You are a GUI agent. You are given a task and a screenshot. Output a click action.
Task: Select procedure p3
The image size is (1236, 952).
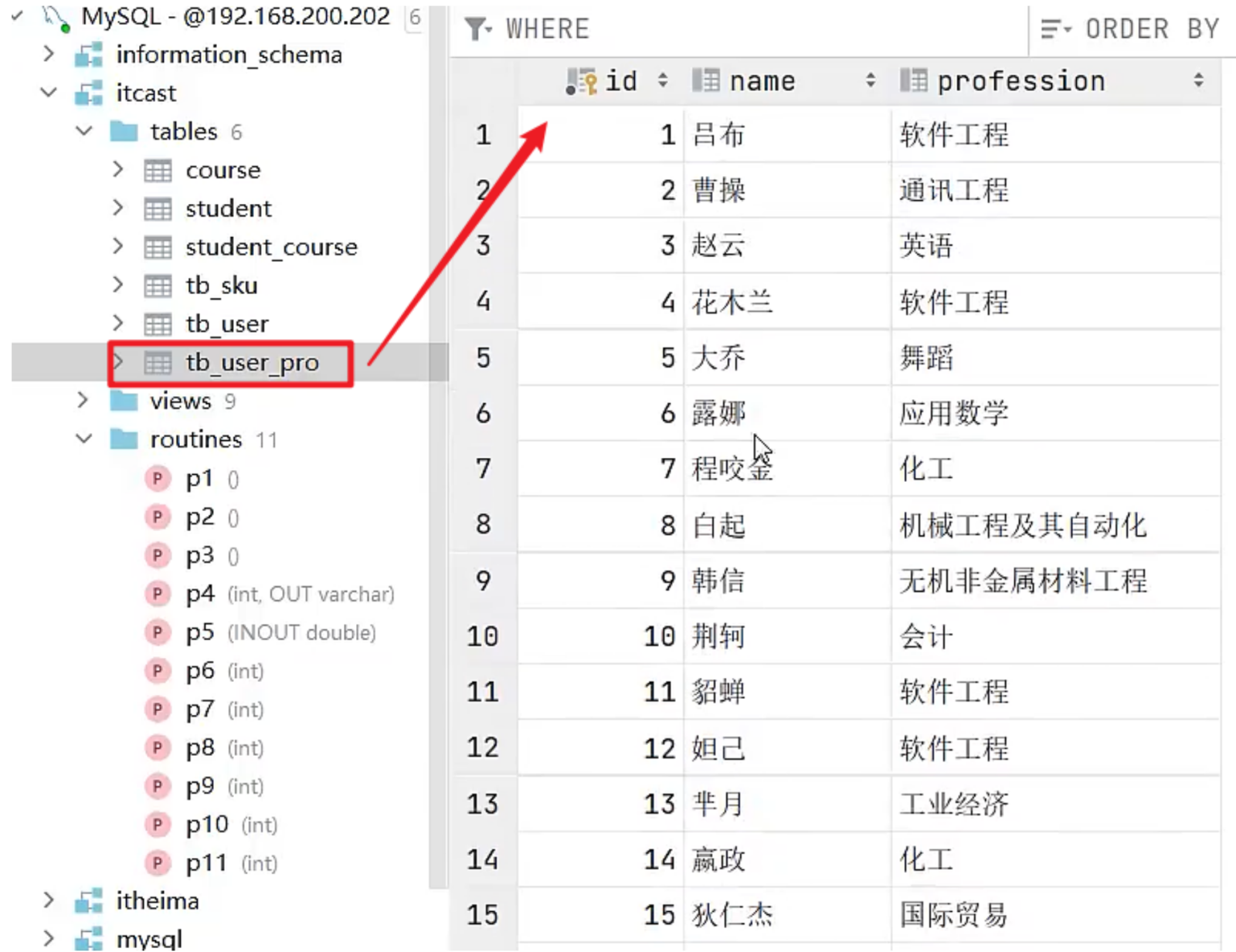pos(212,556)
